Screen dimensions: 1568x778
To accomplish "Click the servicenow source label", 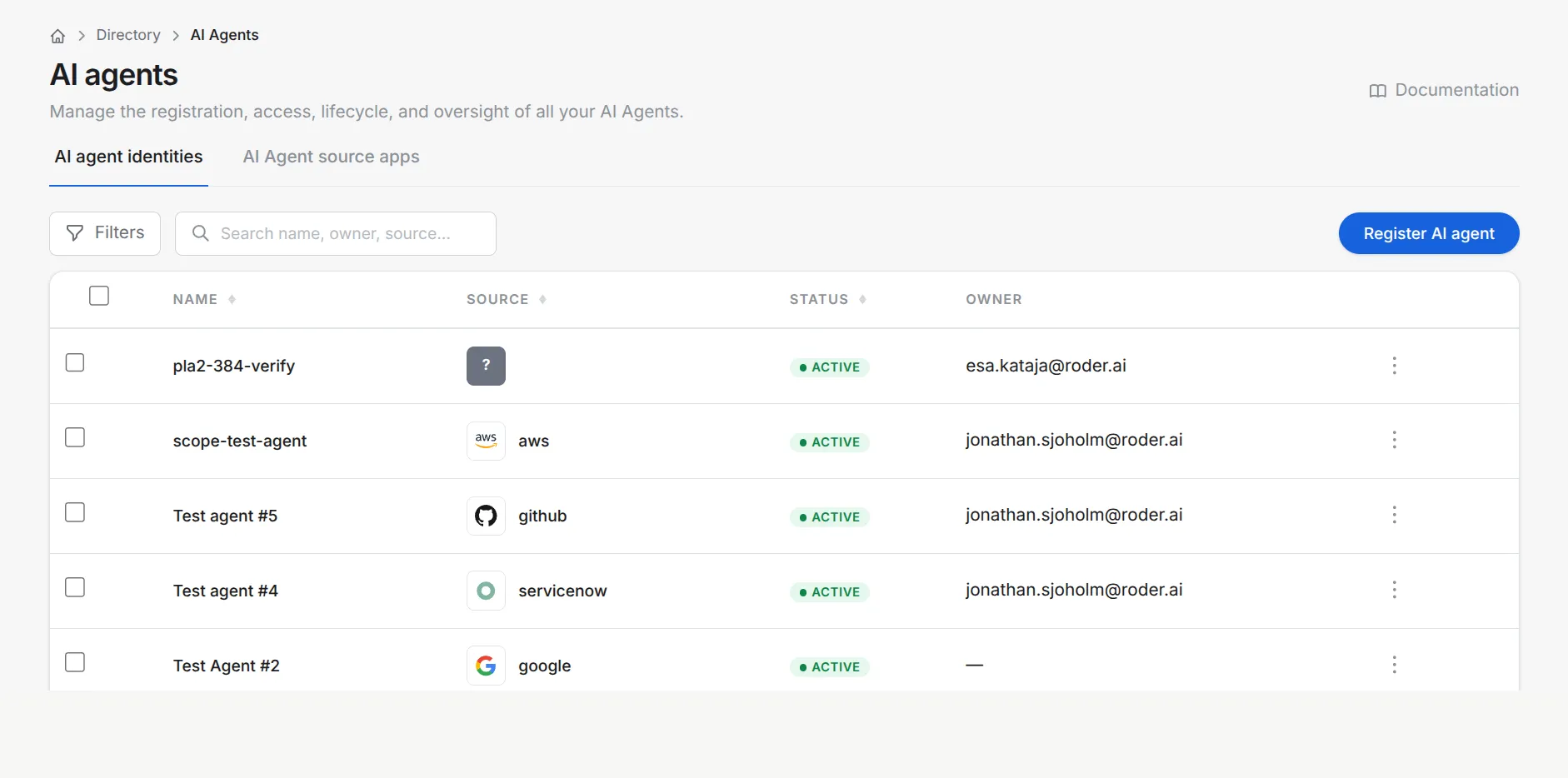I will click(562, 591).
